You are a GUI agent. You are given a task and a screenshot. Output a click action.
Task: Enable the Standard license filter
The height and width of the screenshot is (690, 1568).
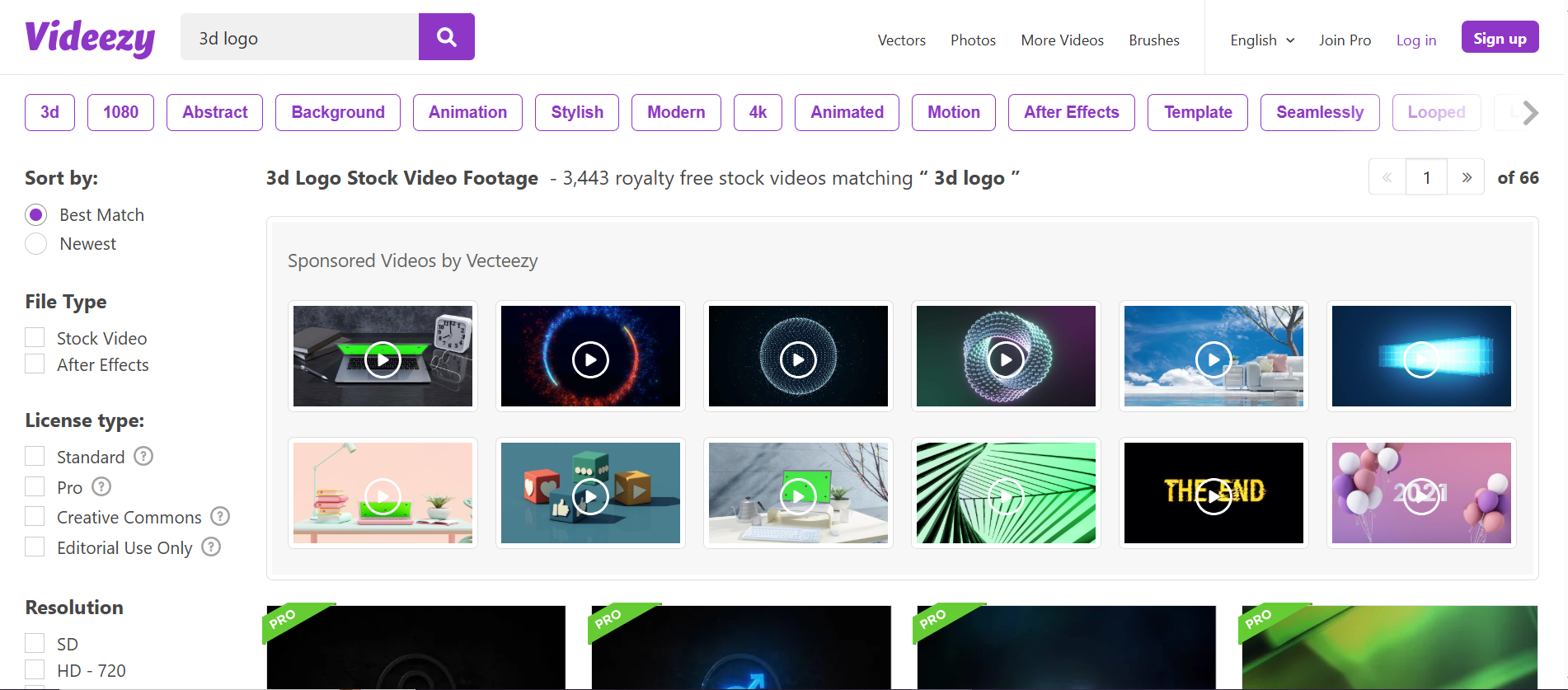coord(35,456)
